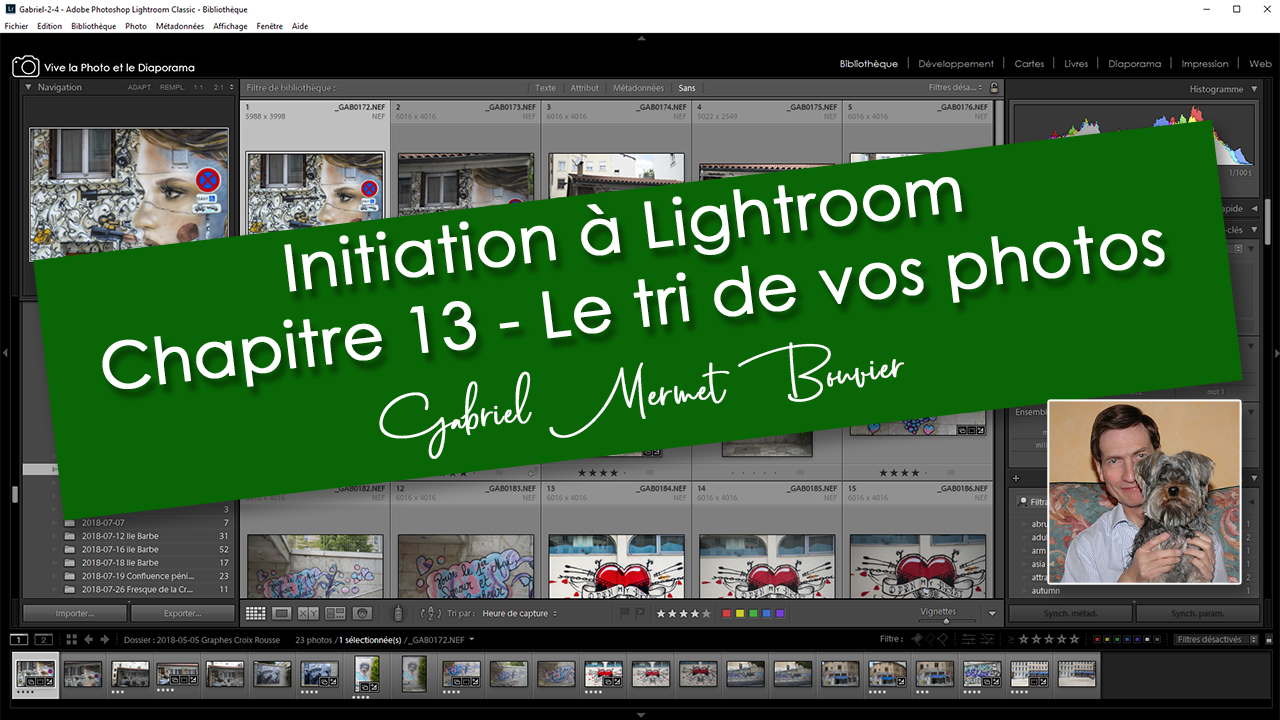1280x720 pixels.
Task: Toggle the library filter lock icon
Action: (994, 88)
